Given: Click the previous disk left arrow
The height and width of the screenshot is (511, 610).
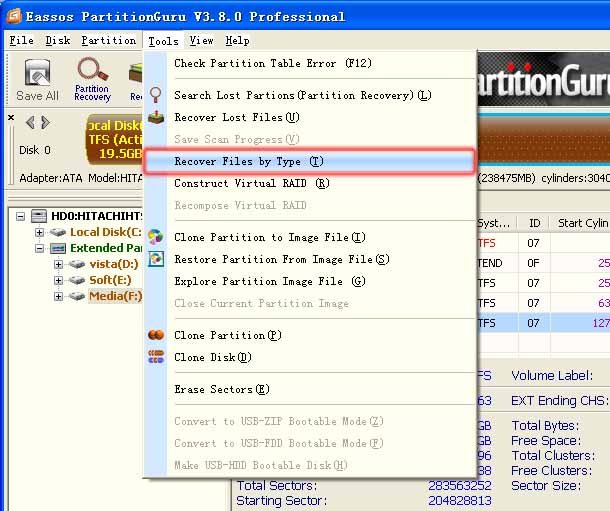Looking at the screenshot, I should pos(30,122).
